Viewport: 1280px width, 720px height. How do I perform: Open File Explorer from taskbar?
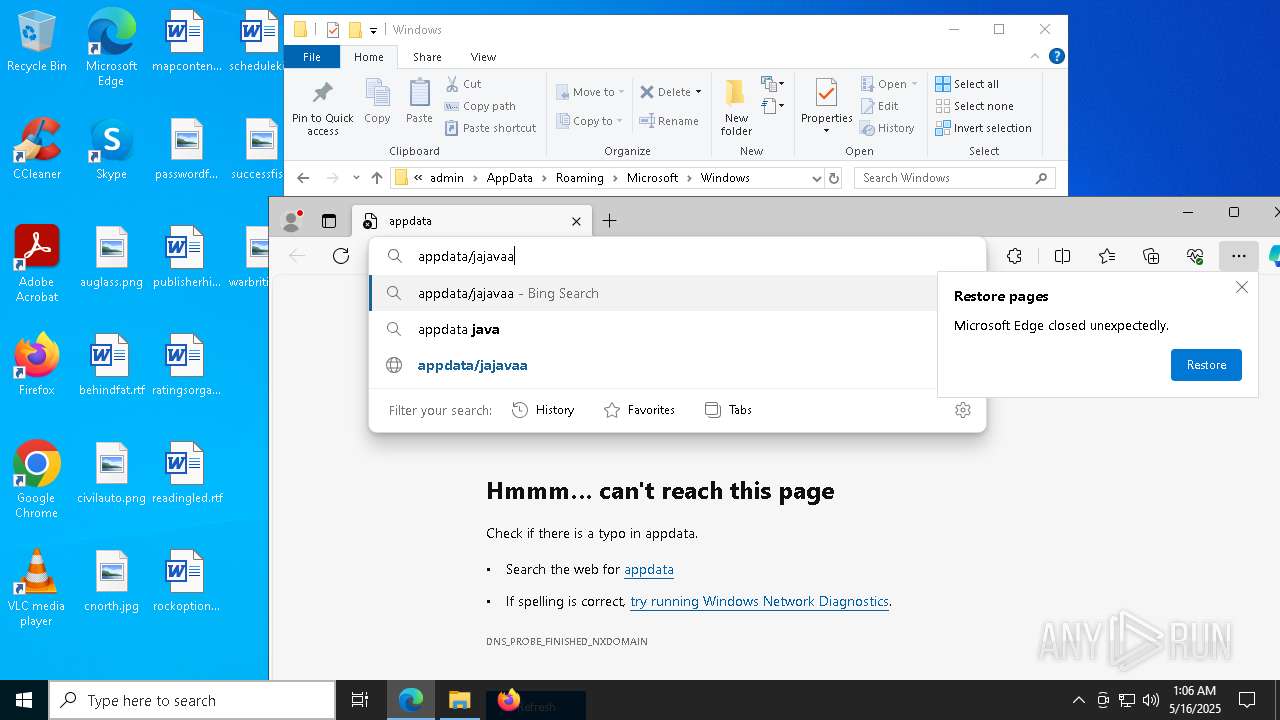459,700
